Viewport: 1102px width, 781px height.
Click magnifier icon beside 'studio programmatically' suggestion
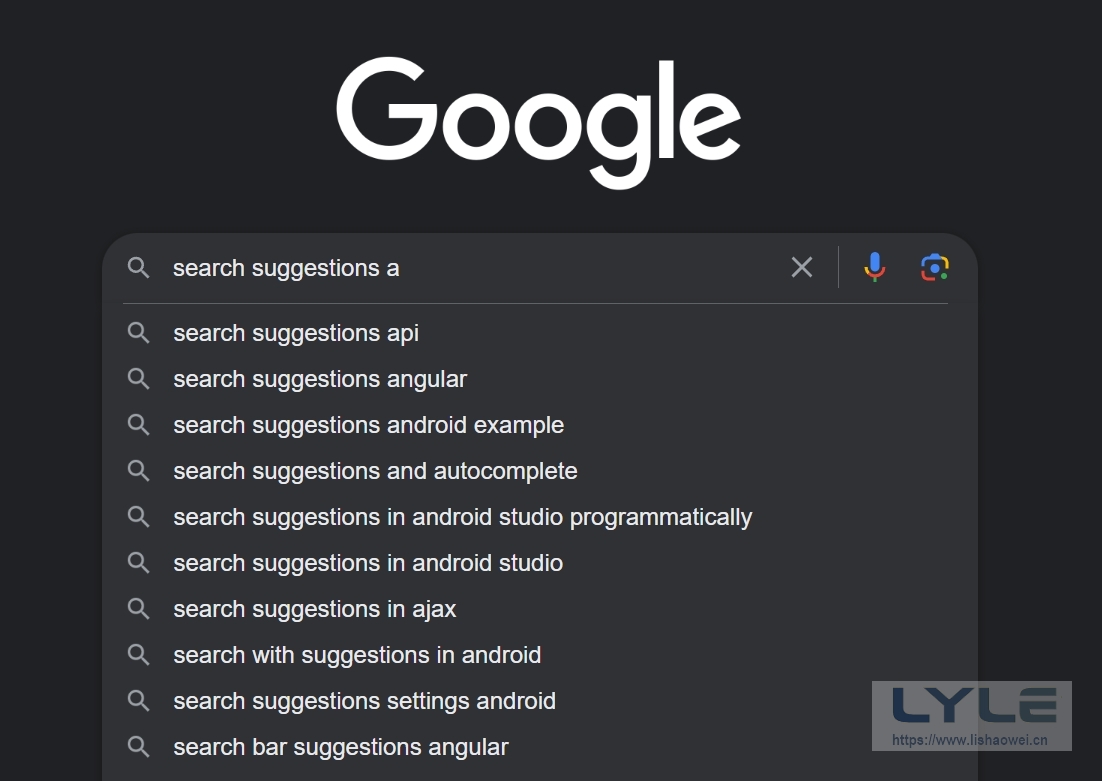[138, 517]
